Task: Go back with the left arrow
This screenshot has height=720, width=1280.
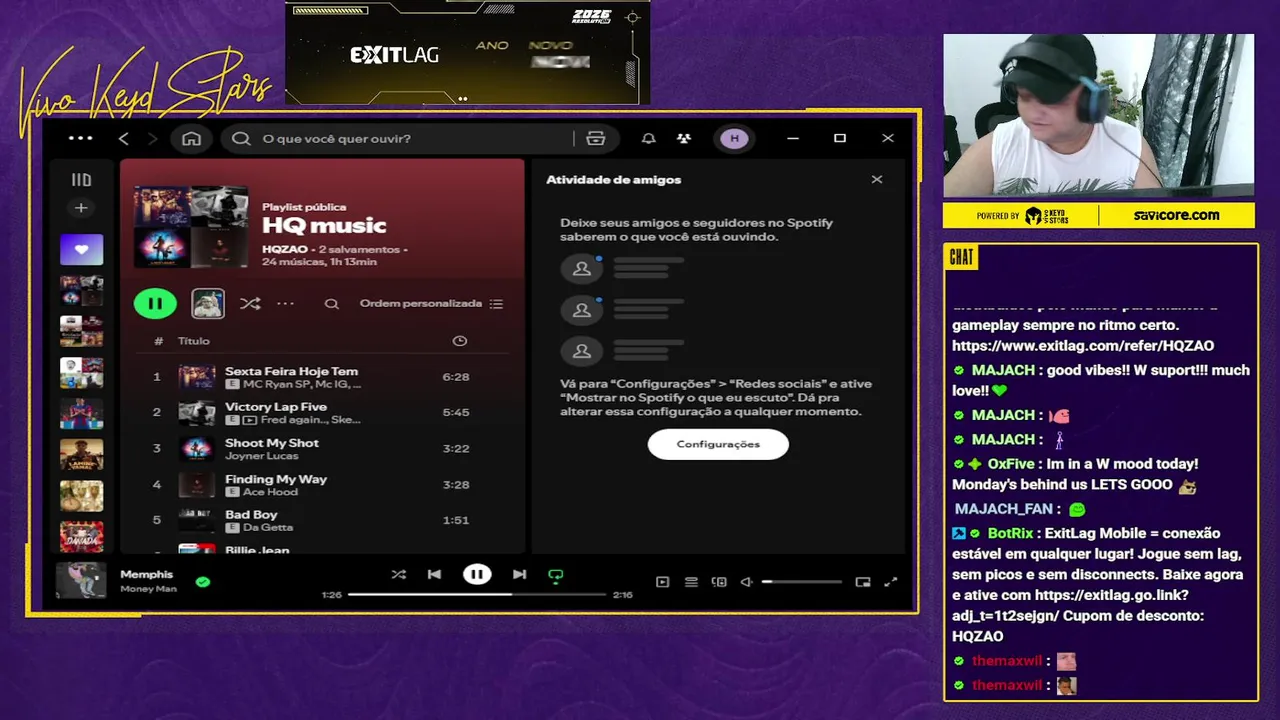Action: 124,138
